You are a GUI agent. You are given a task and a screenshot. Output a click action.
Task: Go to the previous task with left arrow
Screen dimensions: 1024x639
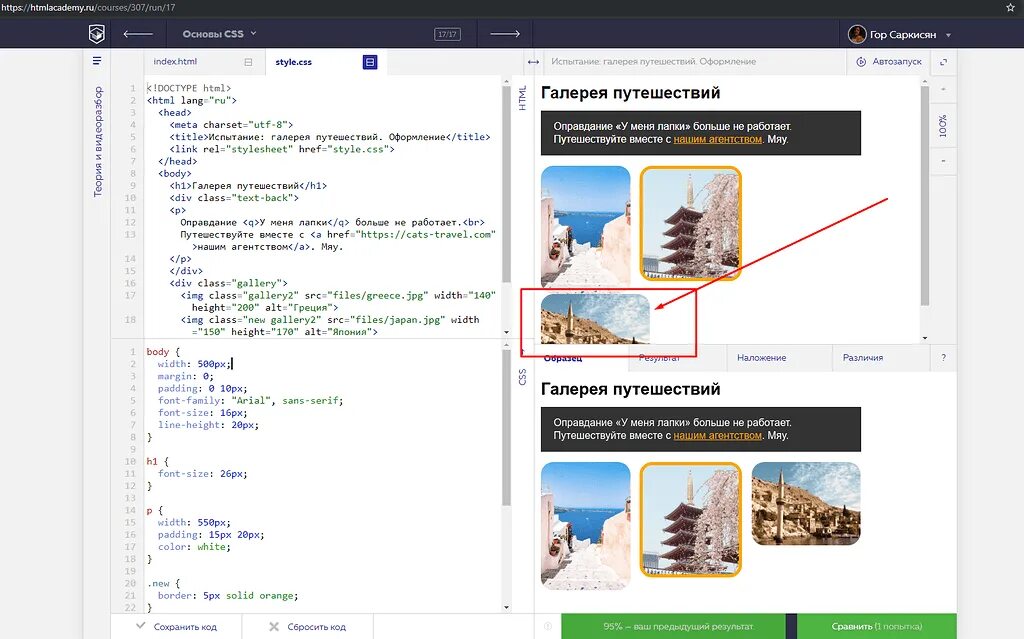click(x=138, y=34)
